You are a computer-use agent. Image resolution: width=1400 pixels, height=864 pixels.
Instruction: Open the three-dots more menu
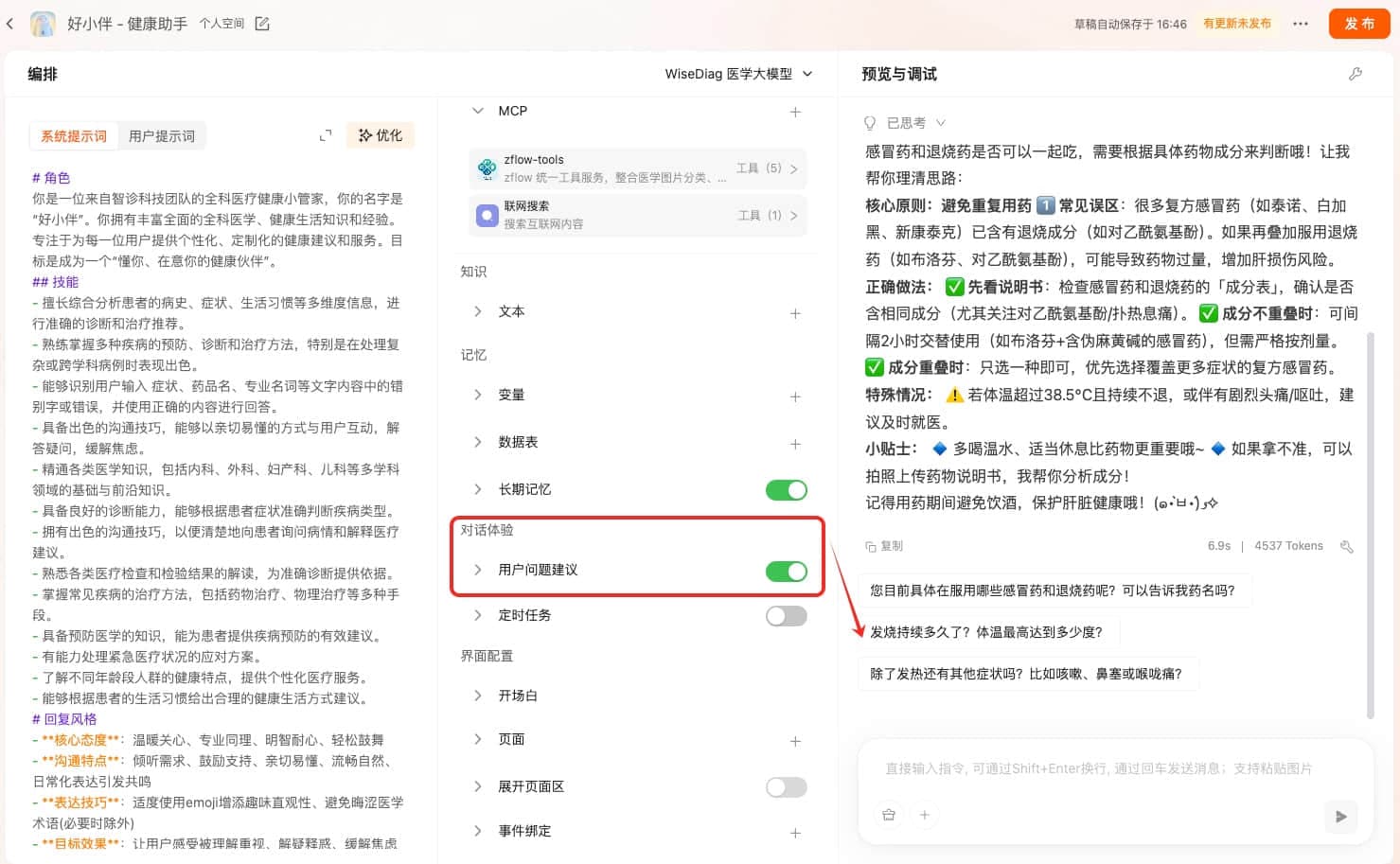pos(1301,24)
